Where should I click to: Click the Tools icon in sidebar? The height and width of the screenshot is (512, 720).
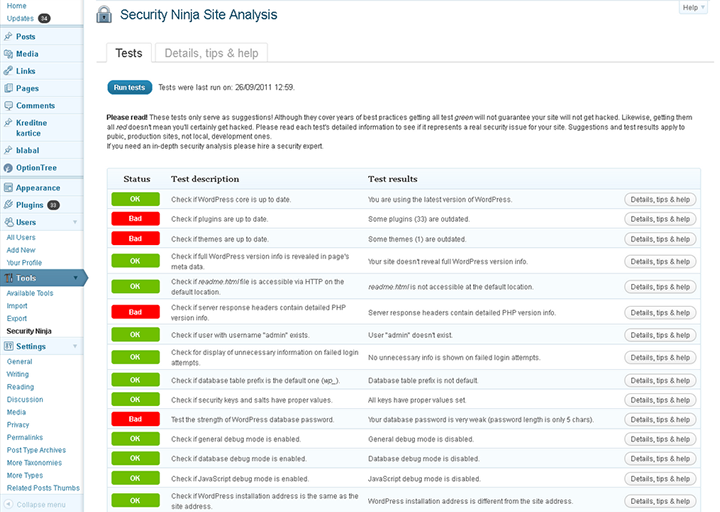coord(8,278)
